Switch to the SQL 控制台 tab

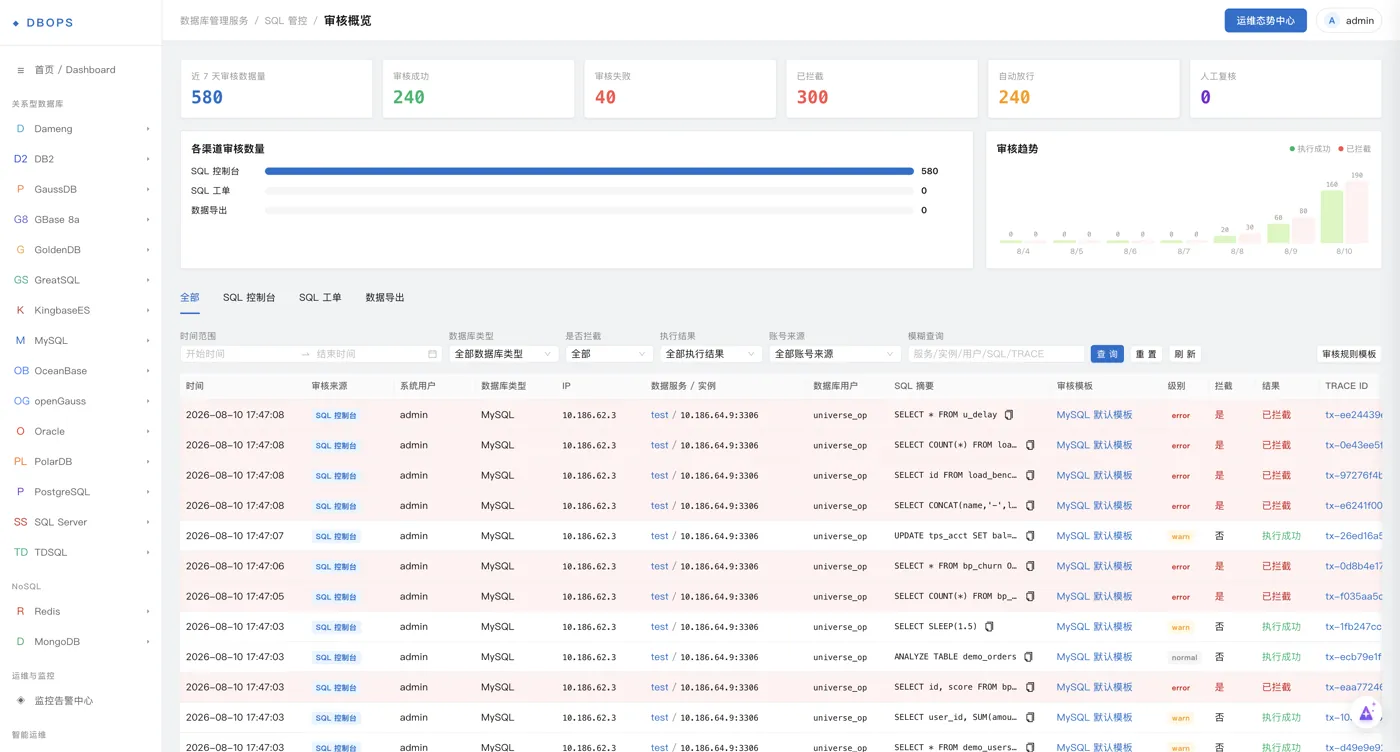pos(249,298)
